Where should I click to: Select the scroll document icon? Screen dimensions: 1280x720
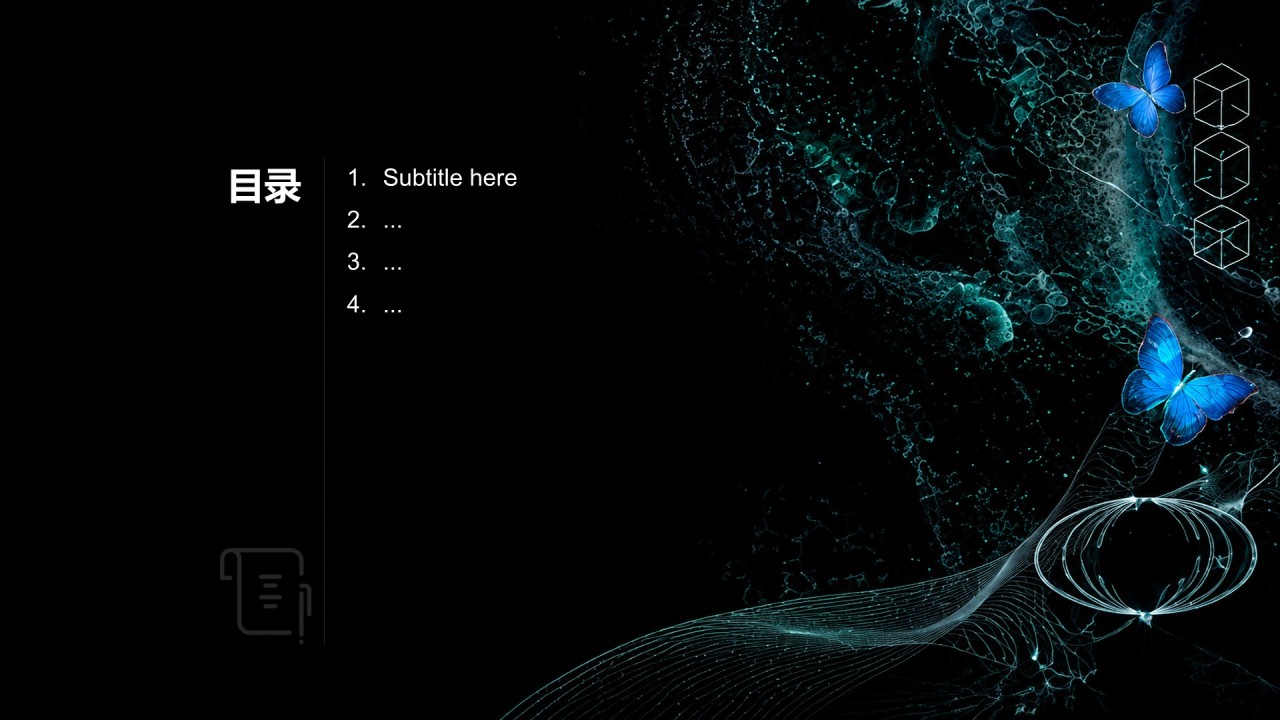tap(266, 595)
